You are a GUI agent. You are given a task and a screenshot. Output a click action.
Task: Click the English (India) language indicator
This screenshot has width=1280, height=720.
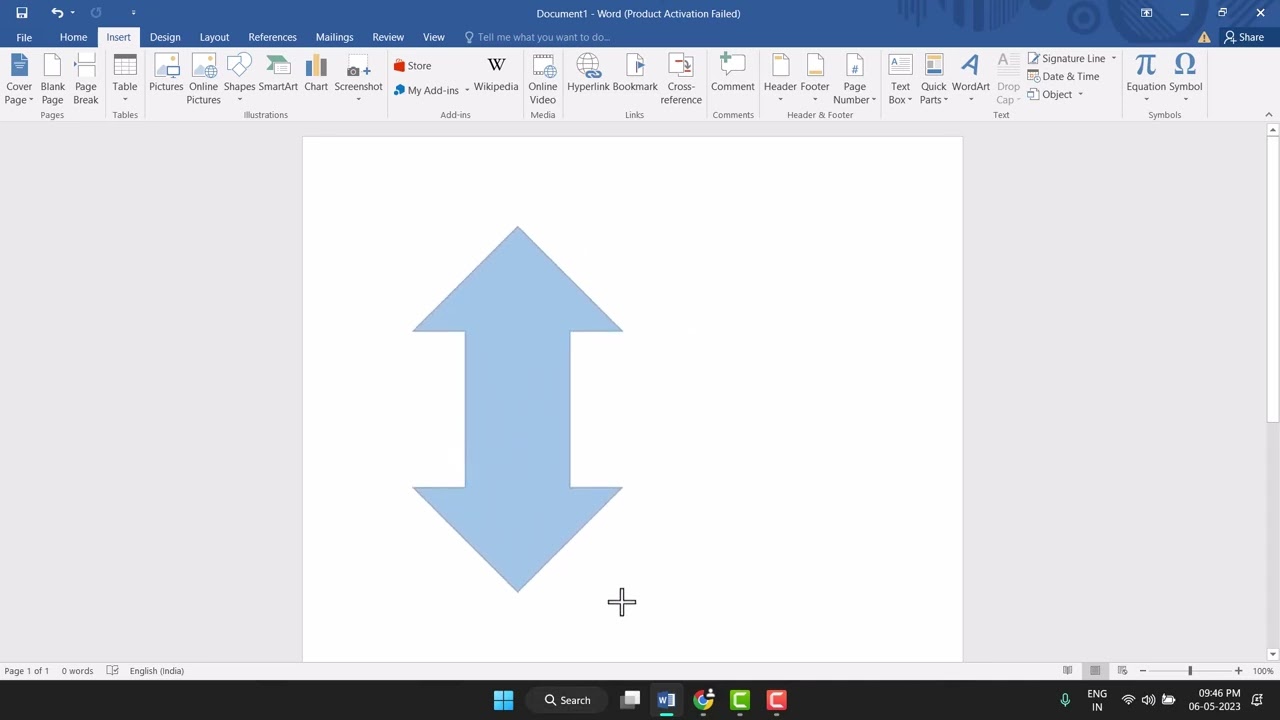(157, 671)
